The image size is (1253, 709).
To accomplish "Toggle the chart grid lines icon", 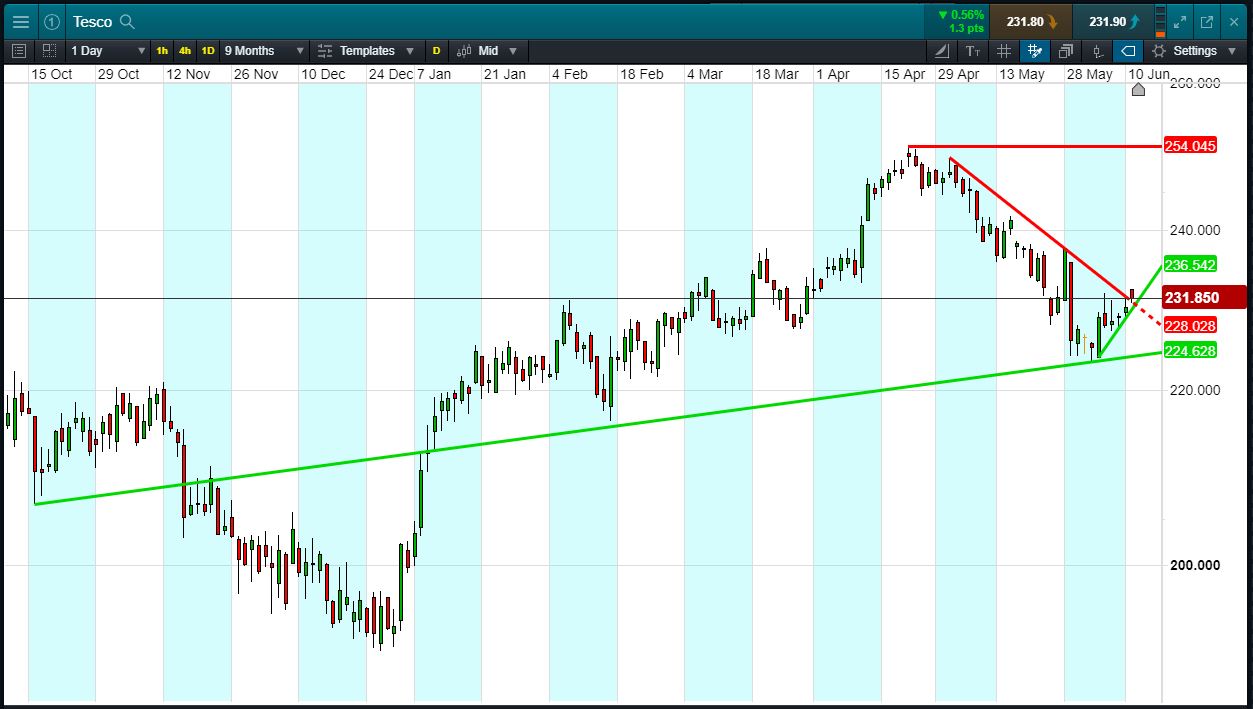I will 1004,51.
